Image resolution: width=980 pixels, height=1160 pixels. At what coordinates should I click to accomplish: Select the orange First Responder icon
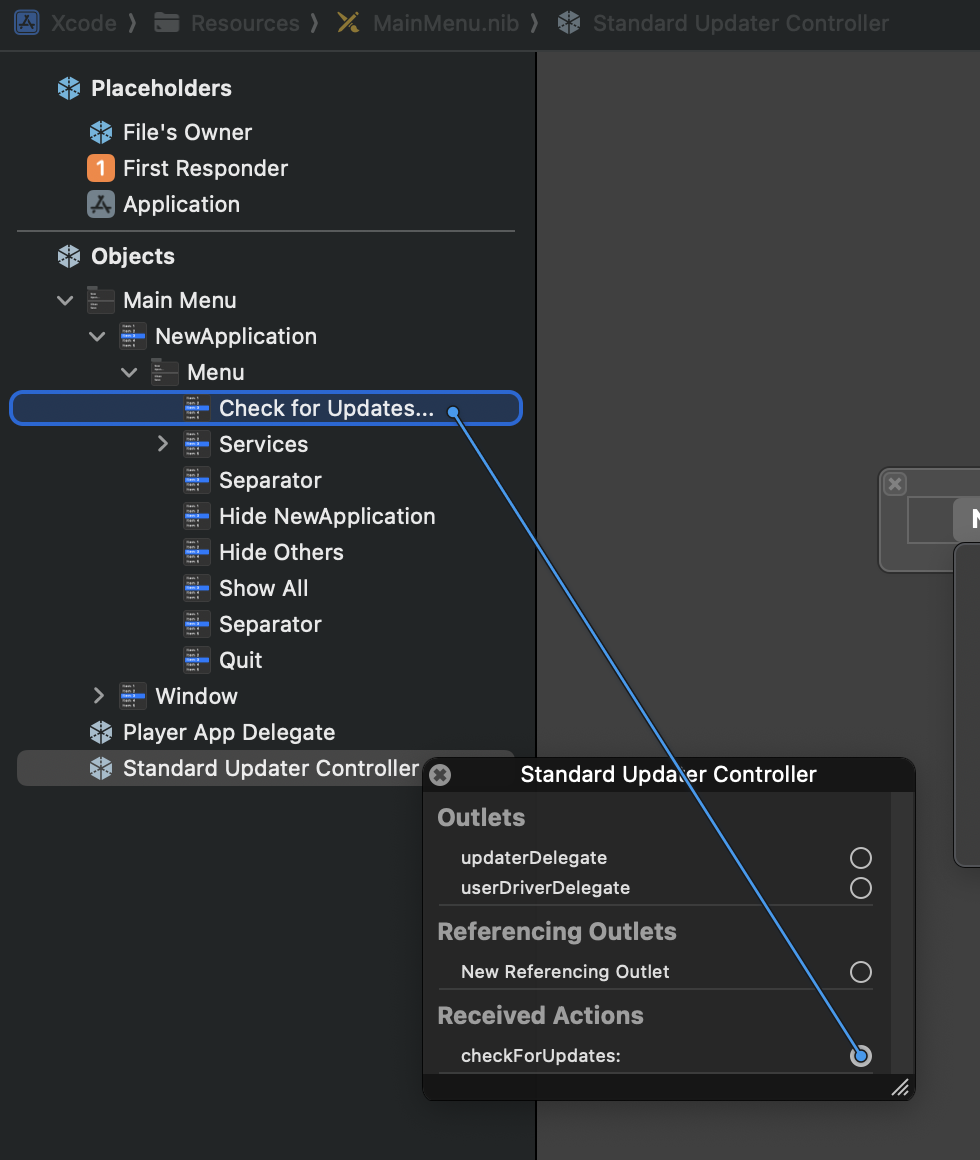101,168
